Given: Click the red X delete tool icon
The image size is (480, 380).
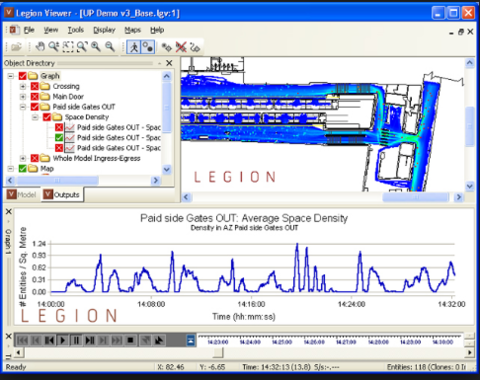Looking at the screenshot, I should [x=181, y=47].
